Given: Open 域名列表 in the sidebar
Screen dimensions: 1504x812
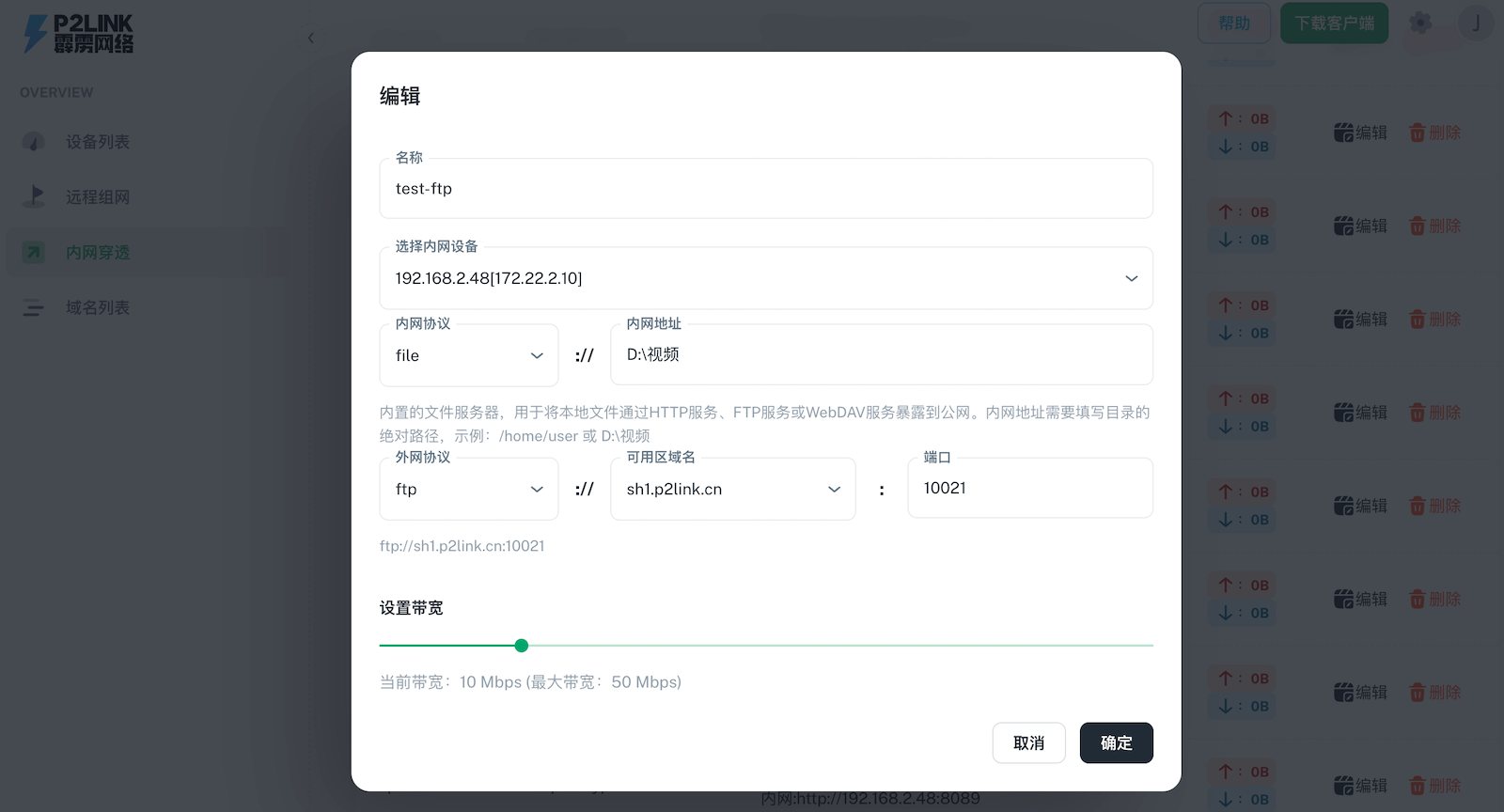Looking at the screenshot, I should click(x=147, y=308).
